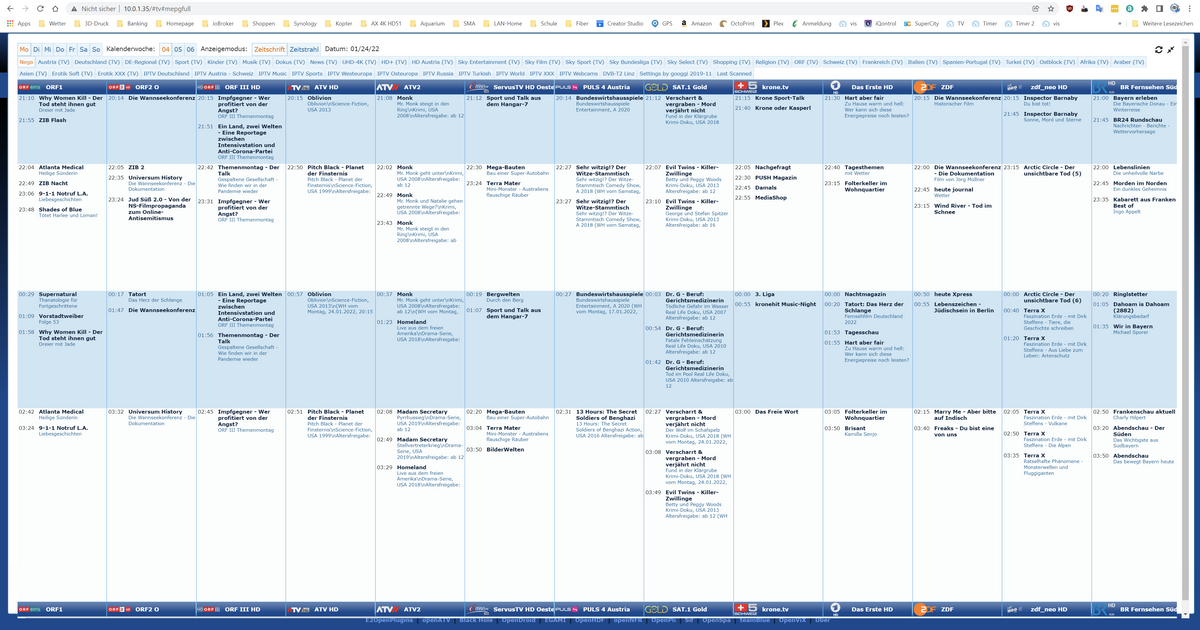Open the Amazon bookmark
The width and height of the screenshot is (1200, 630).
tap(696, 22)
